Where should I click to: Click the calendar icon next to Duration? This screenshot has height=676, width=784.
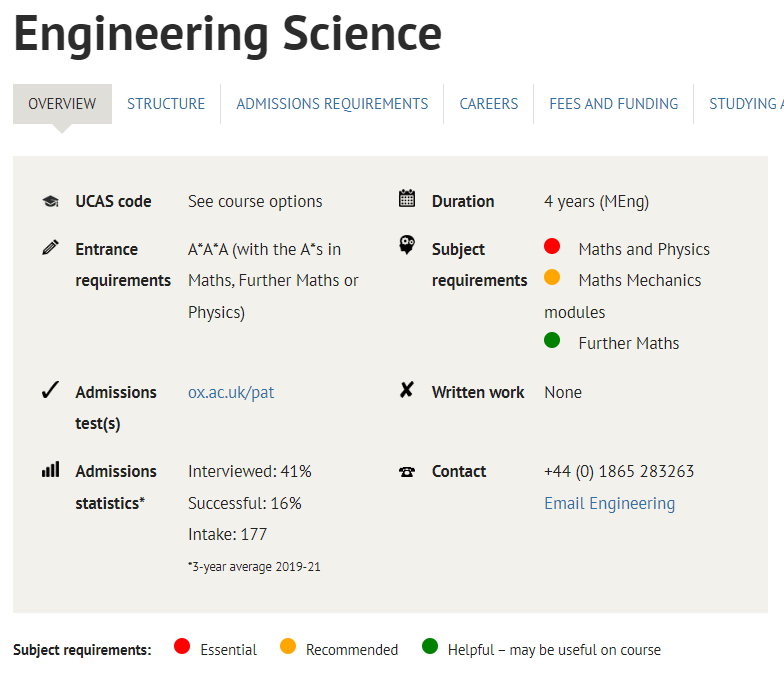pos(407,199)
